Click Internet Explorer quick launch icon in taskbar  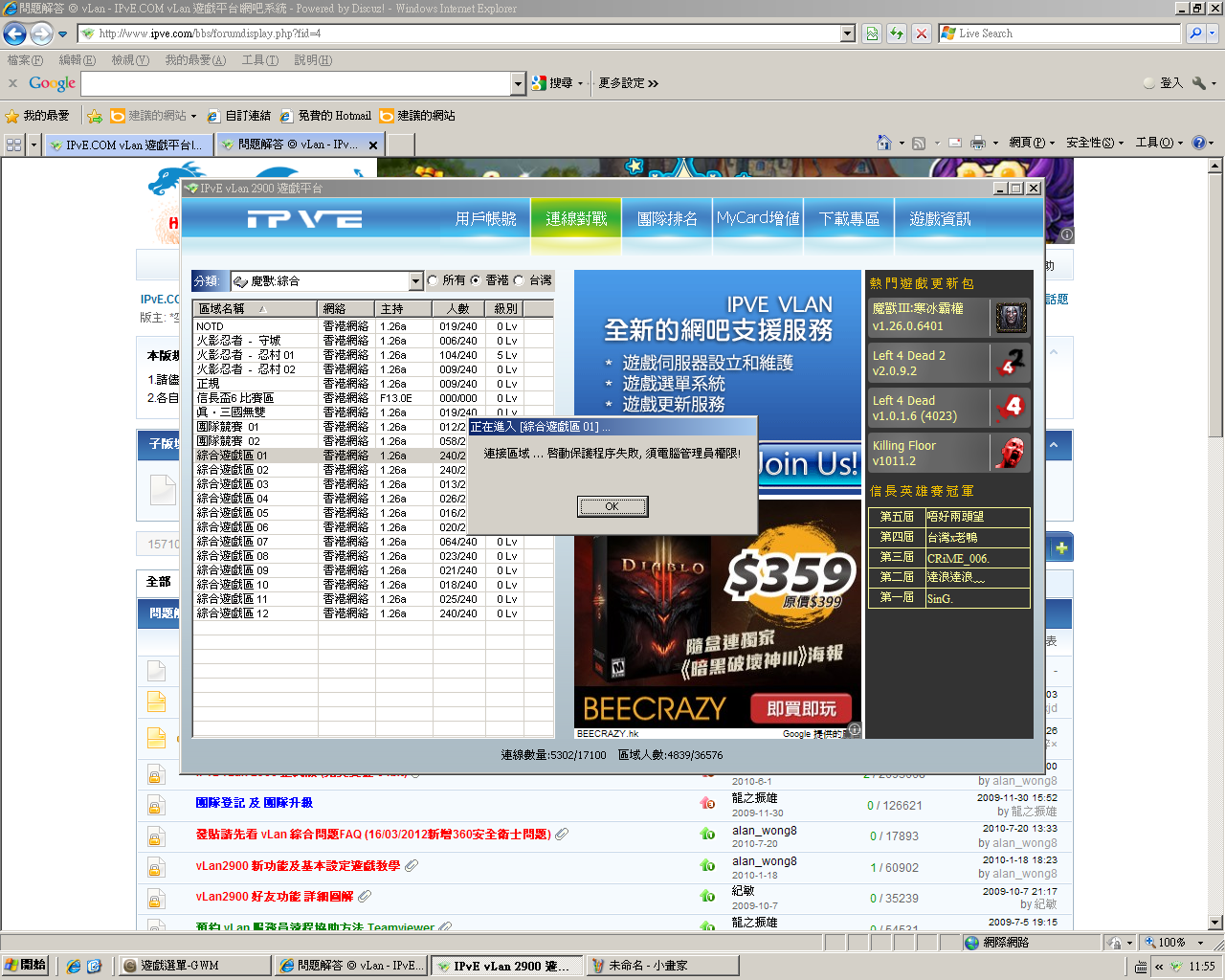click(x=74, y=966)
